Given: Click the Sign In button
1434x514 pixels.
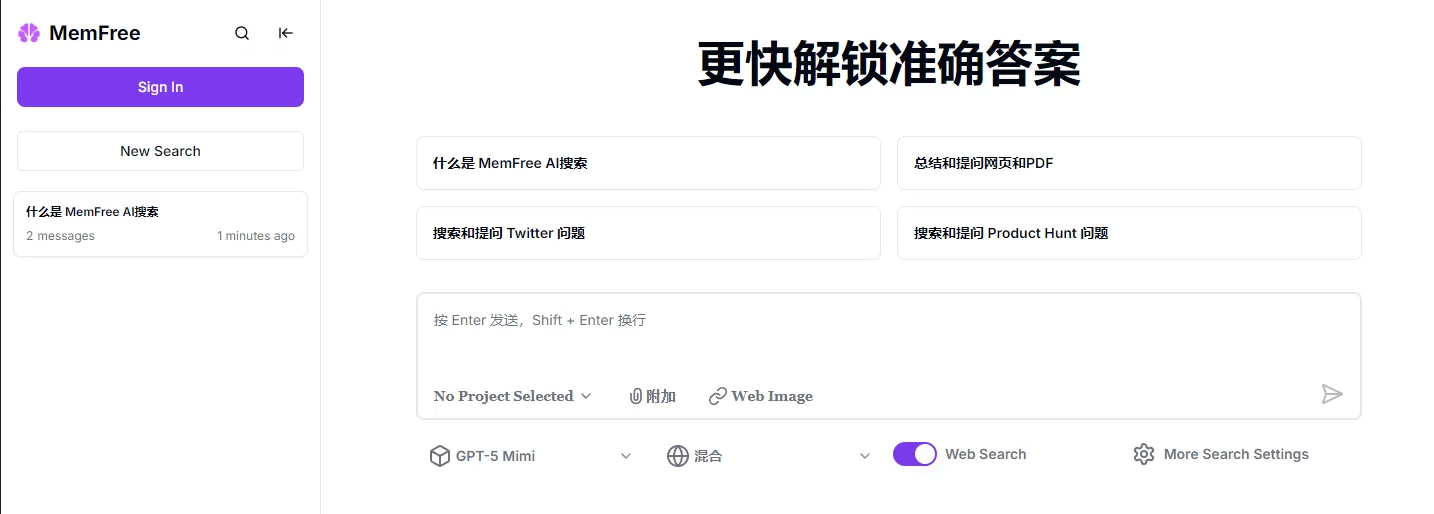Looking at the screenshot, I should coord(160,87).
